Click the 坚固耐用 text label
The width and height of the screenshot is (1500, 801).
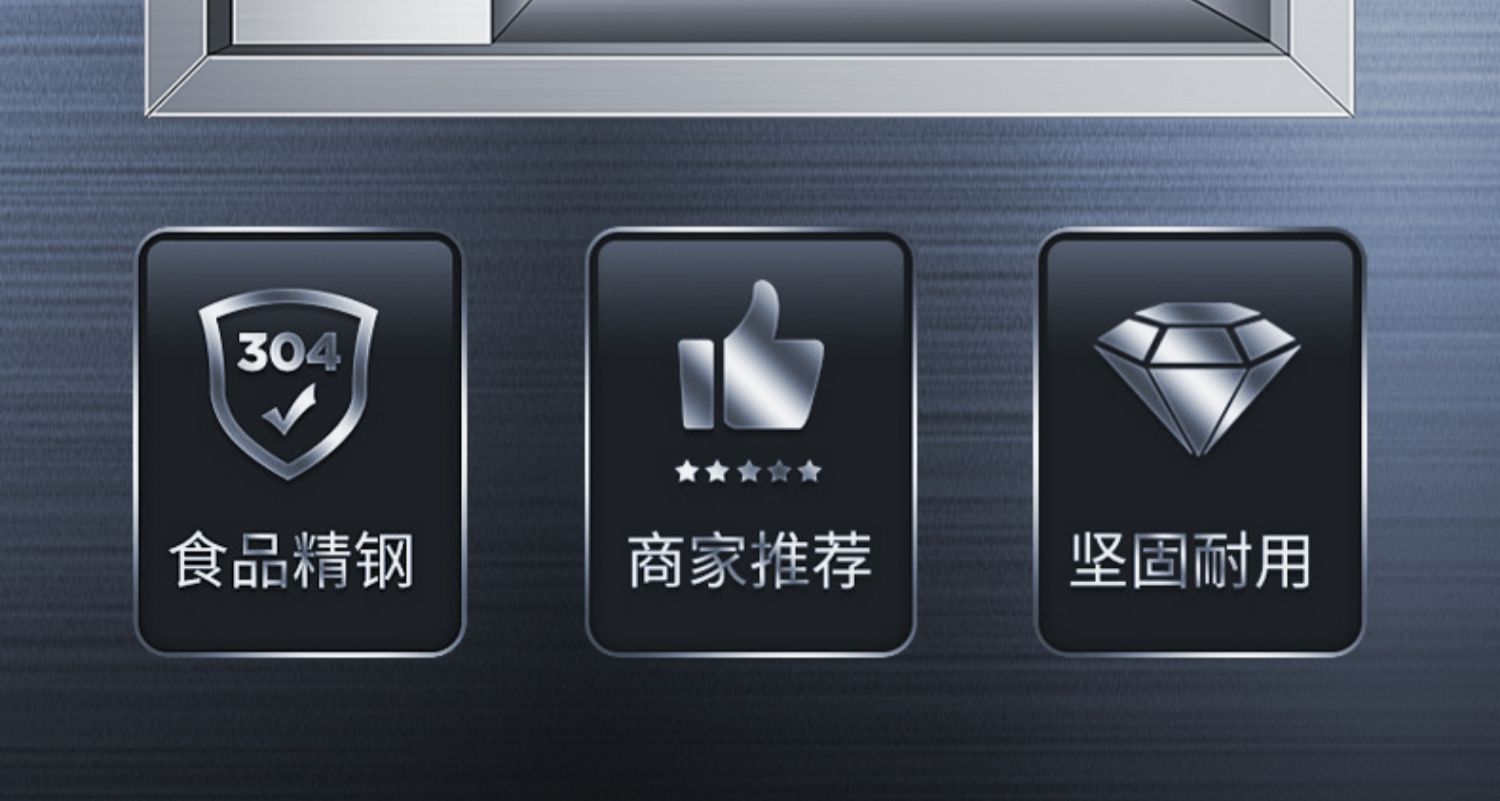click(x=1190, y=561)
